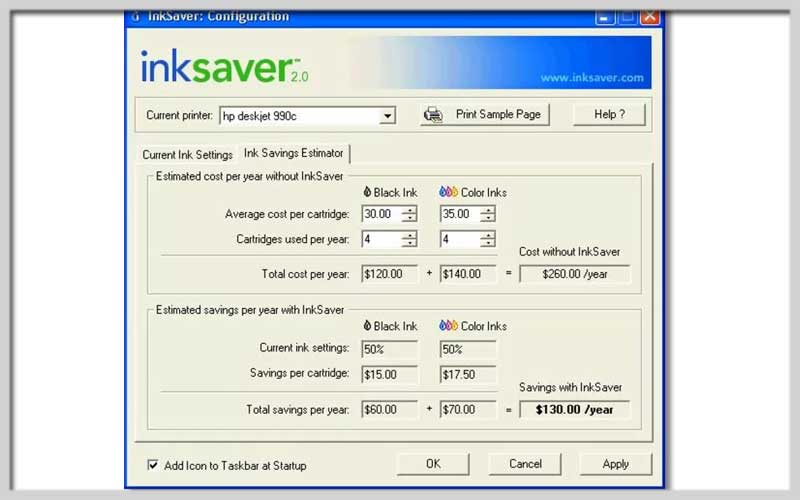Image resolution: width=800 pixels, height=500 pixels.
Task: Increase color cartridges used per year
Action: point(488,235)
